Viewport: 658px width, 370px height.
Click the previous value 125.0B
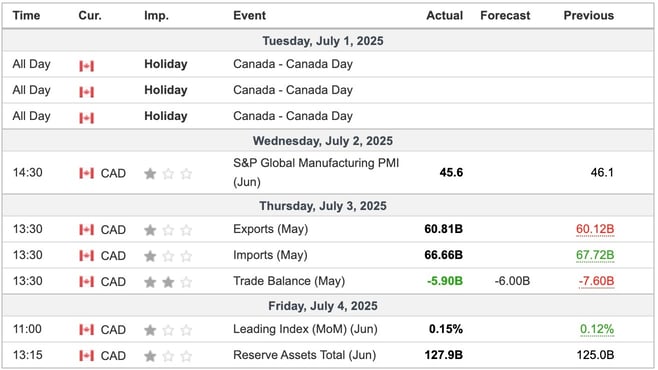pyautogui.click(x=595, y=355)
